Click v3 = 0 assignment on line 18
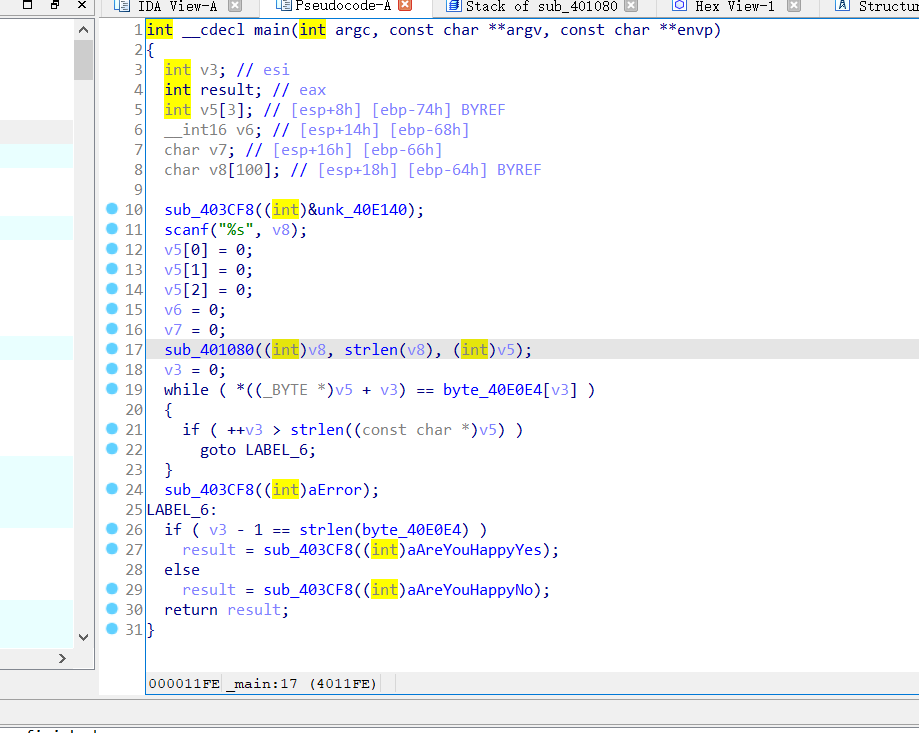Image resolution: width=919 pixels, height=733 pixels. click(195, 370)
